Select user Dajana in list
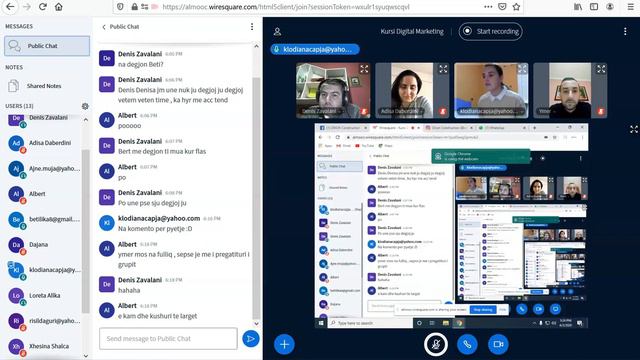 [44, 244]
